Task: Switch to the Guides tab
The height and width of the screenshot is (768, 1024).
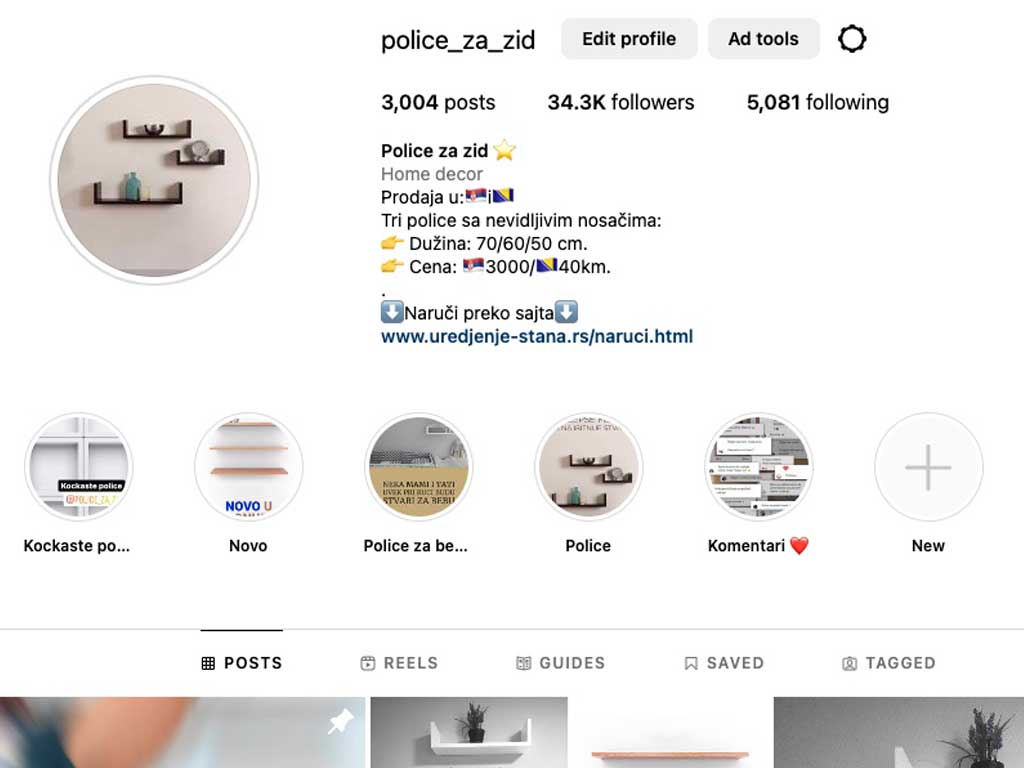Action: pyautogui.click(x=560, y=663)
